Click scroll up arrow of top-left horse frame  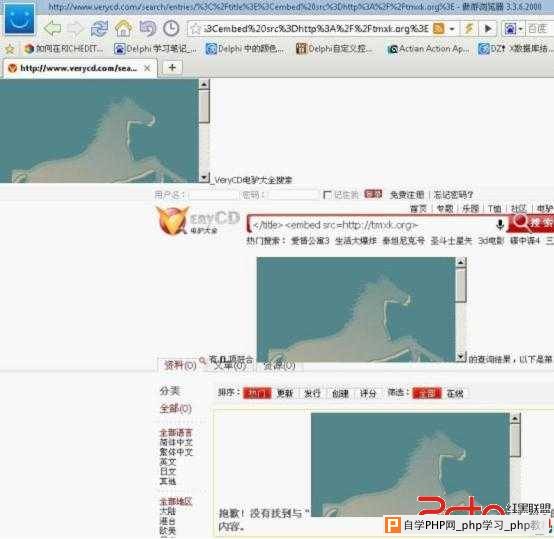(x=204, y=84)
